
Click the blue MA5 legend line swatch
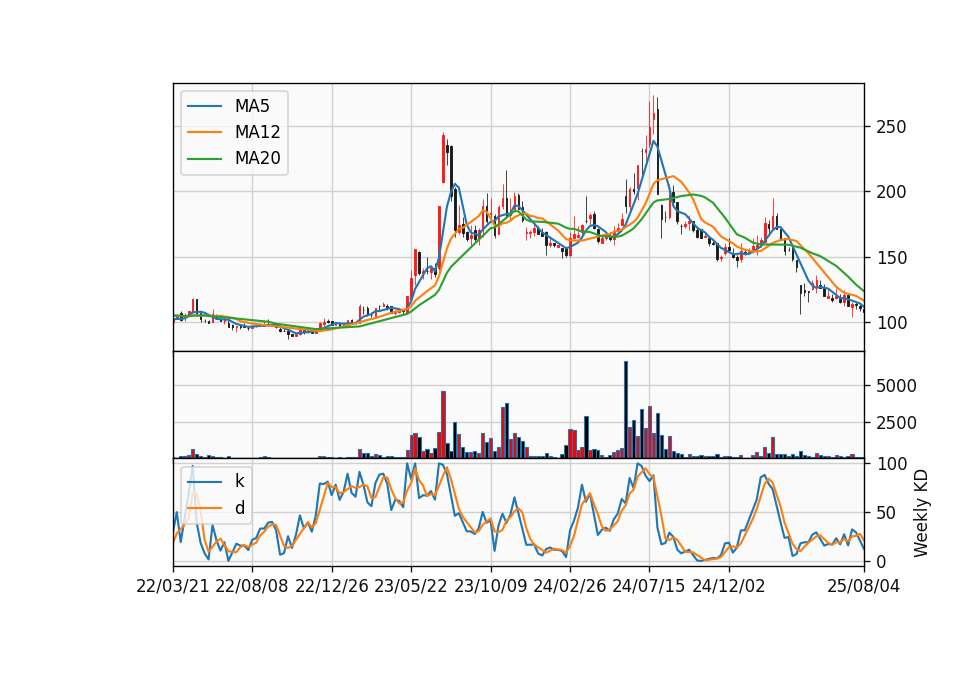click(x=204, y=106)
